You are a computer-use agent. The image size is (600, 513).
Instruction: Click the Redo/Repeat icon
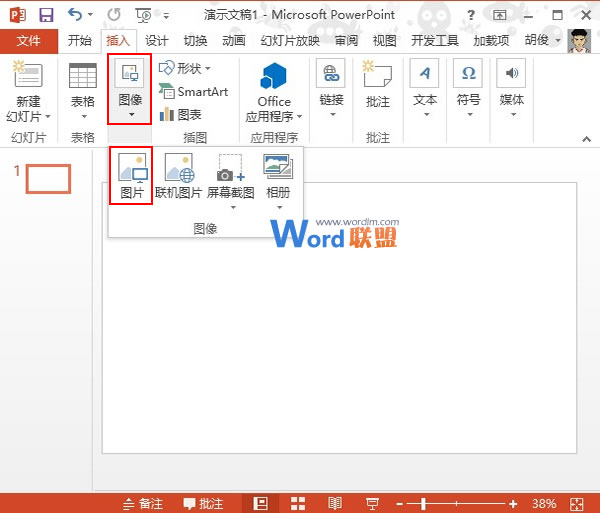pos(114,15)
